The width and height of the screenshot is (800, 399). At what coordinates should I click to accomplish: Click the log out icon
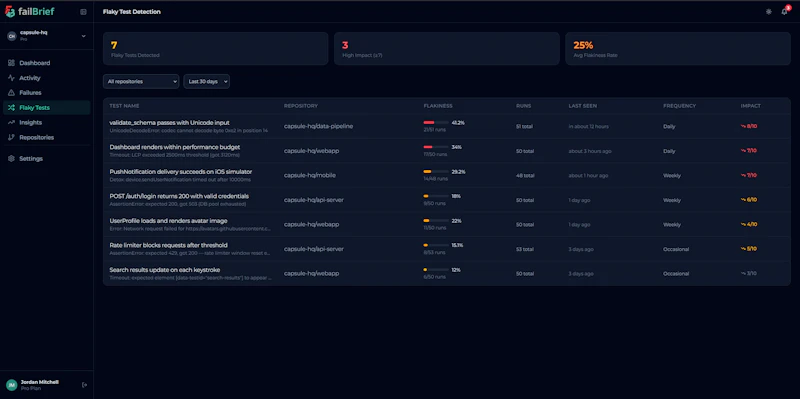pos(84,385)
